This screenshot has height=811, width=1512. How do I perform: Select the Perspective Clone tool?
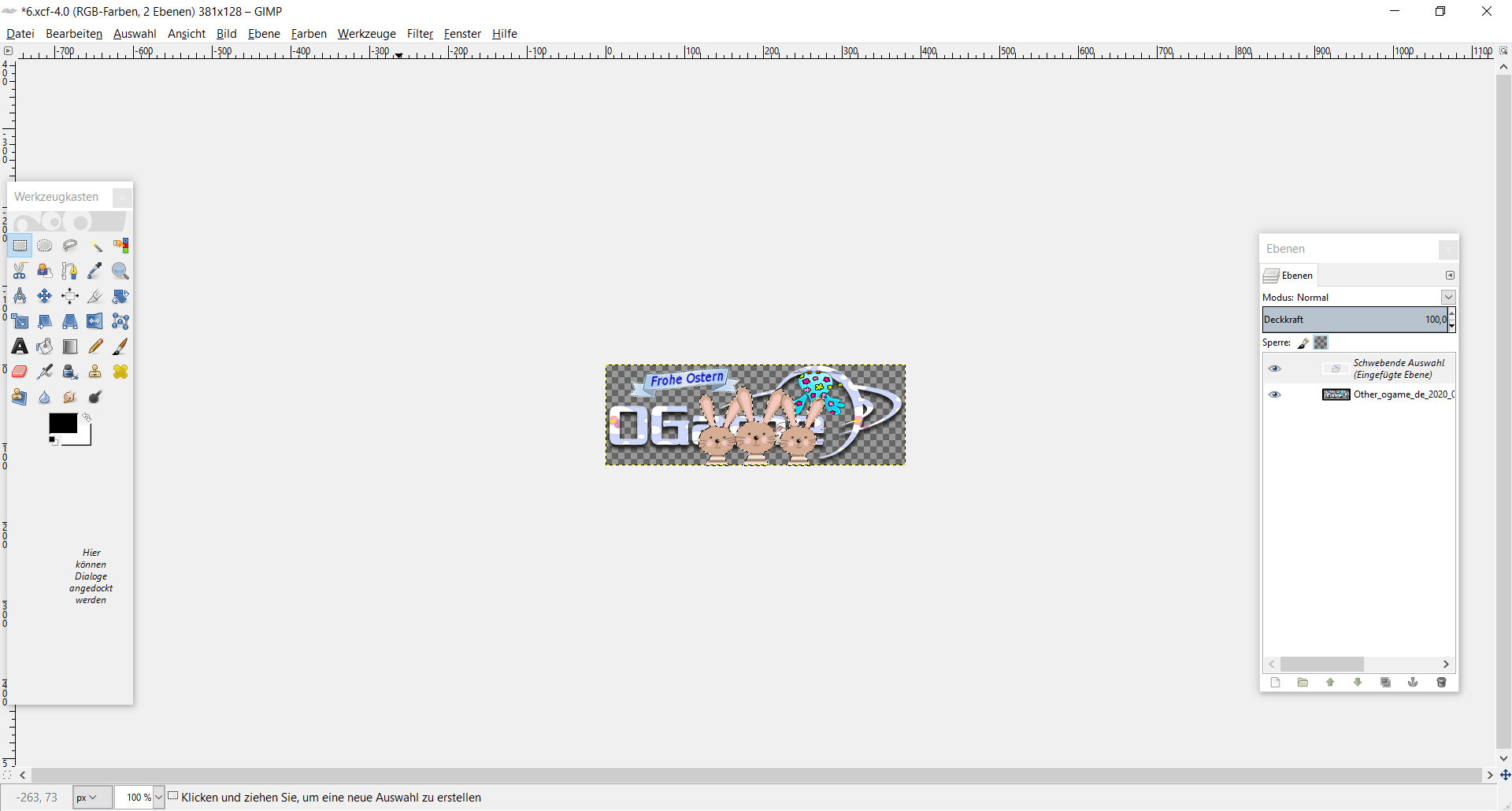[20, 397]
